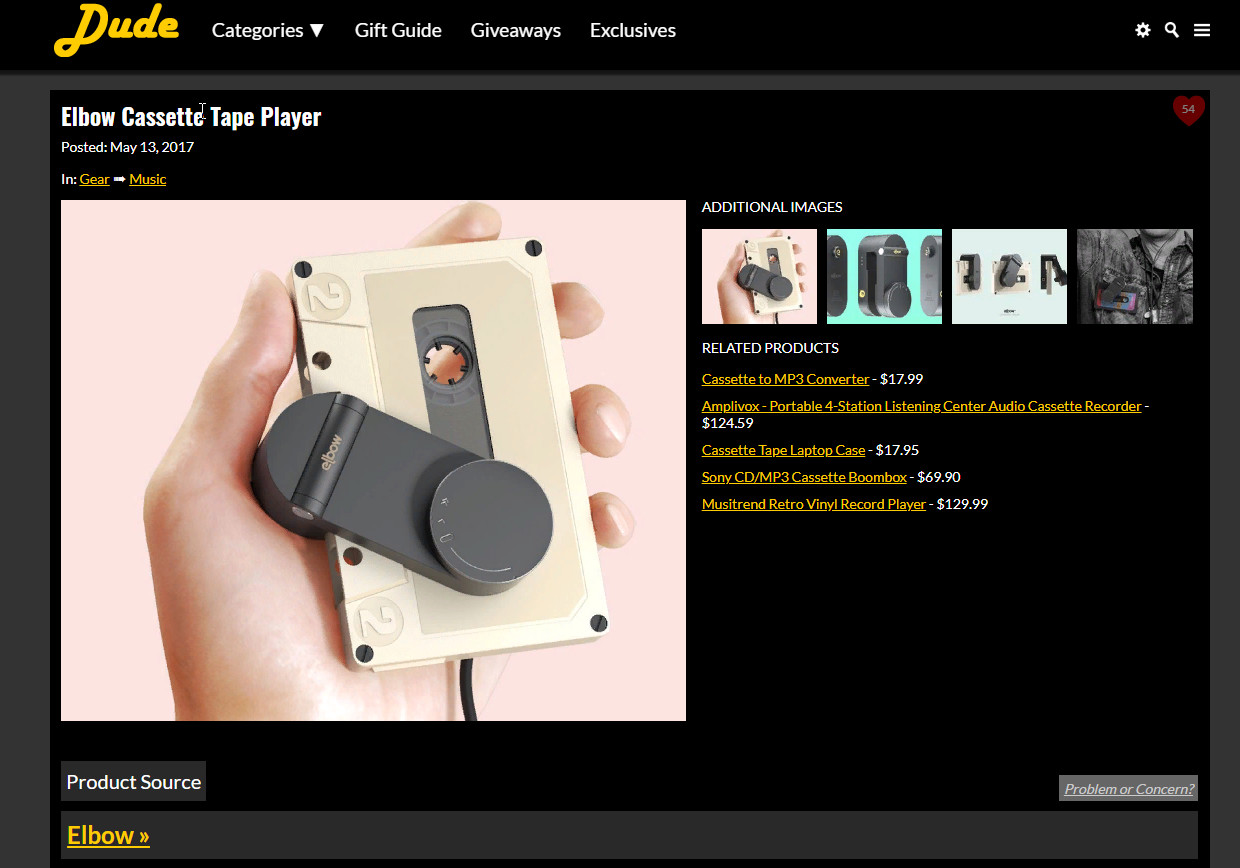
Task: Open the settings gear icon
Action: tap(1143, 30)
